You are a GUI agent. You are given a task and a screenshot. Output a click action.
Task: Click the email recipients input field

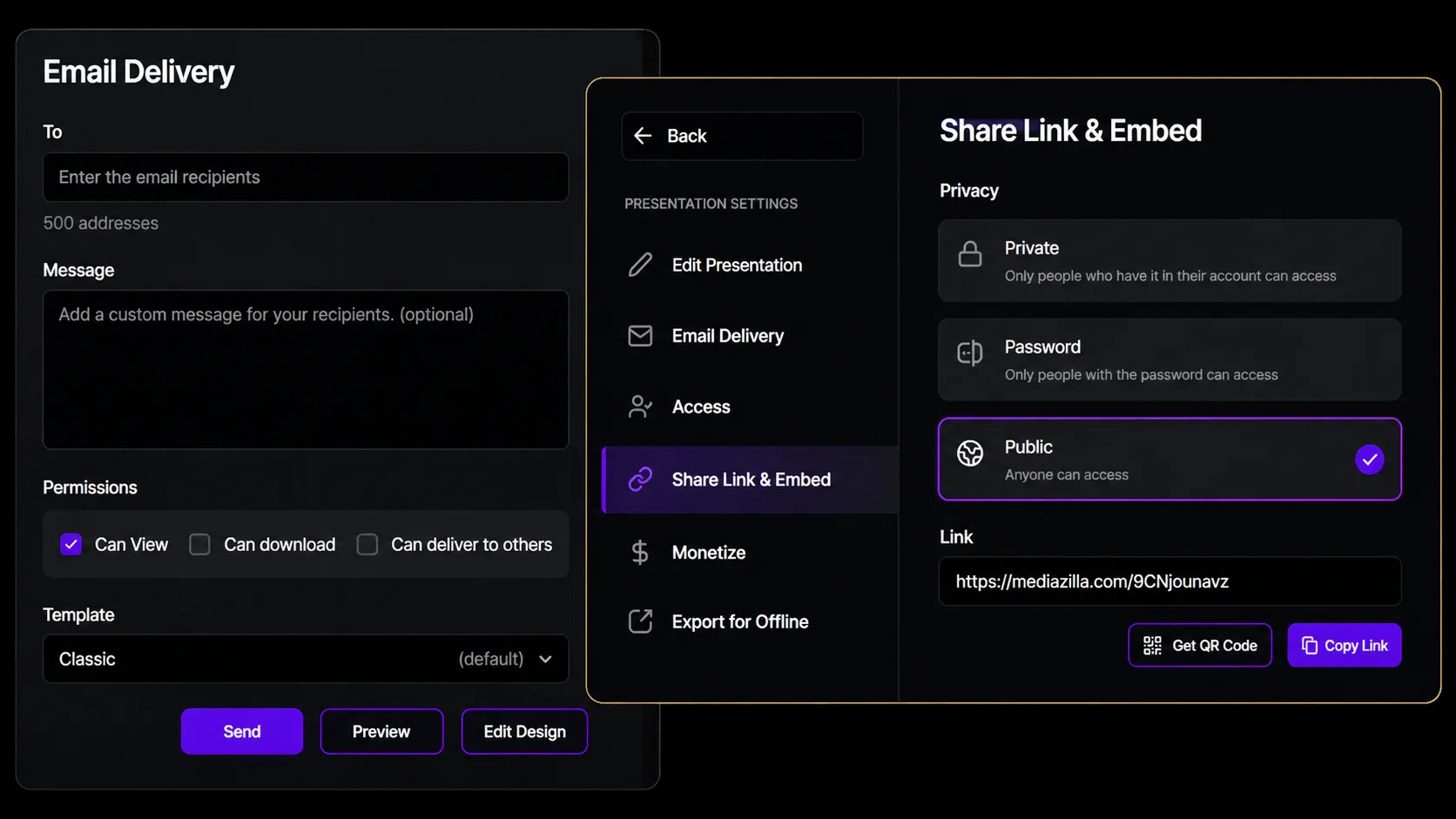[306, 178]
